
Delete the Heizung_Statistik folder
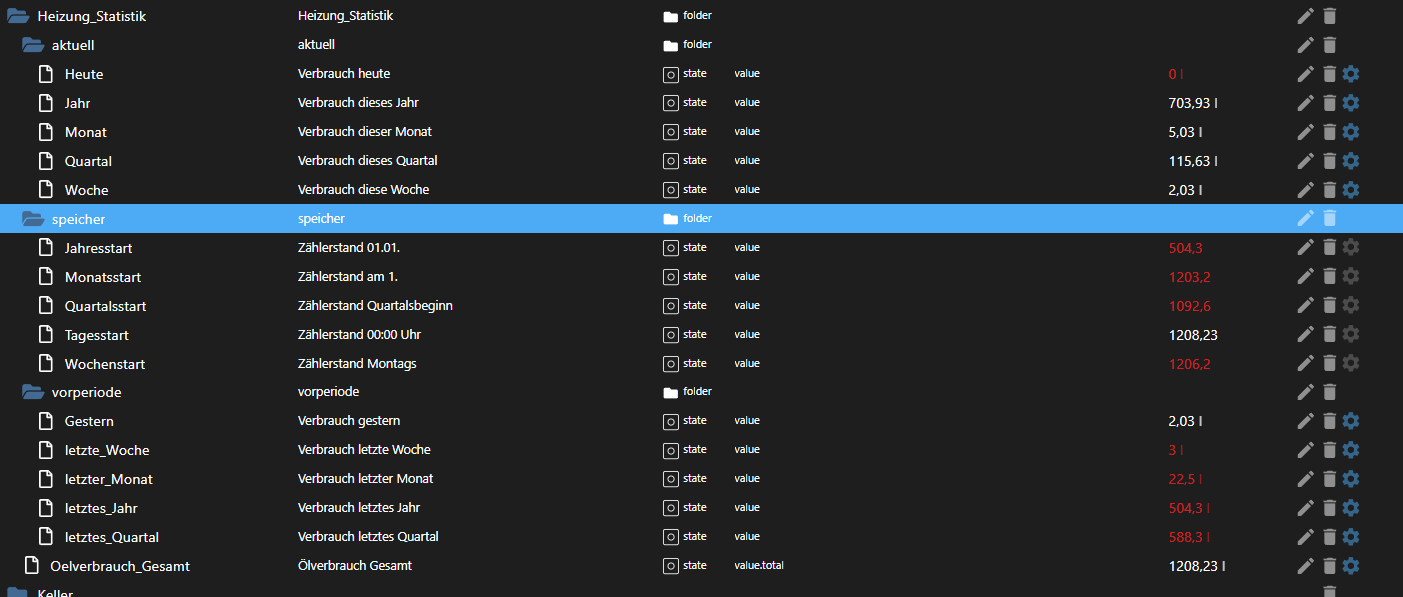coord(1329,16)
